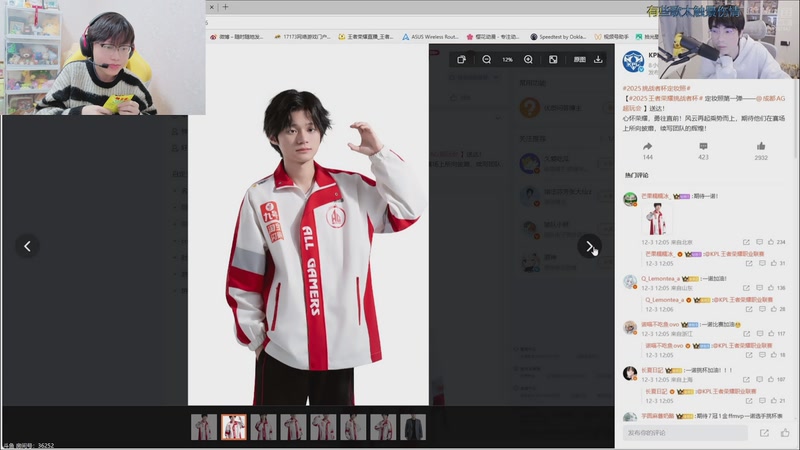Viewport: 800px width, 450px height.
Task: Close the current browser tab
Action: tap(211, 7)
